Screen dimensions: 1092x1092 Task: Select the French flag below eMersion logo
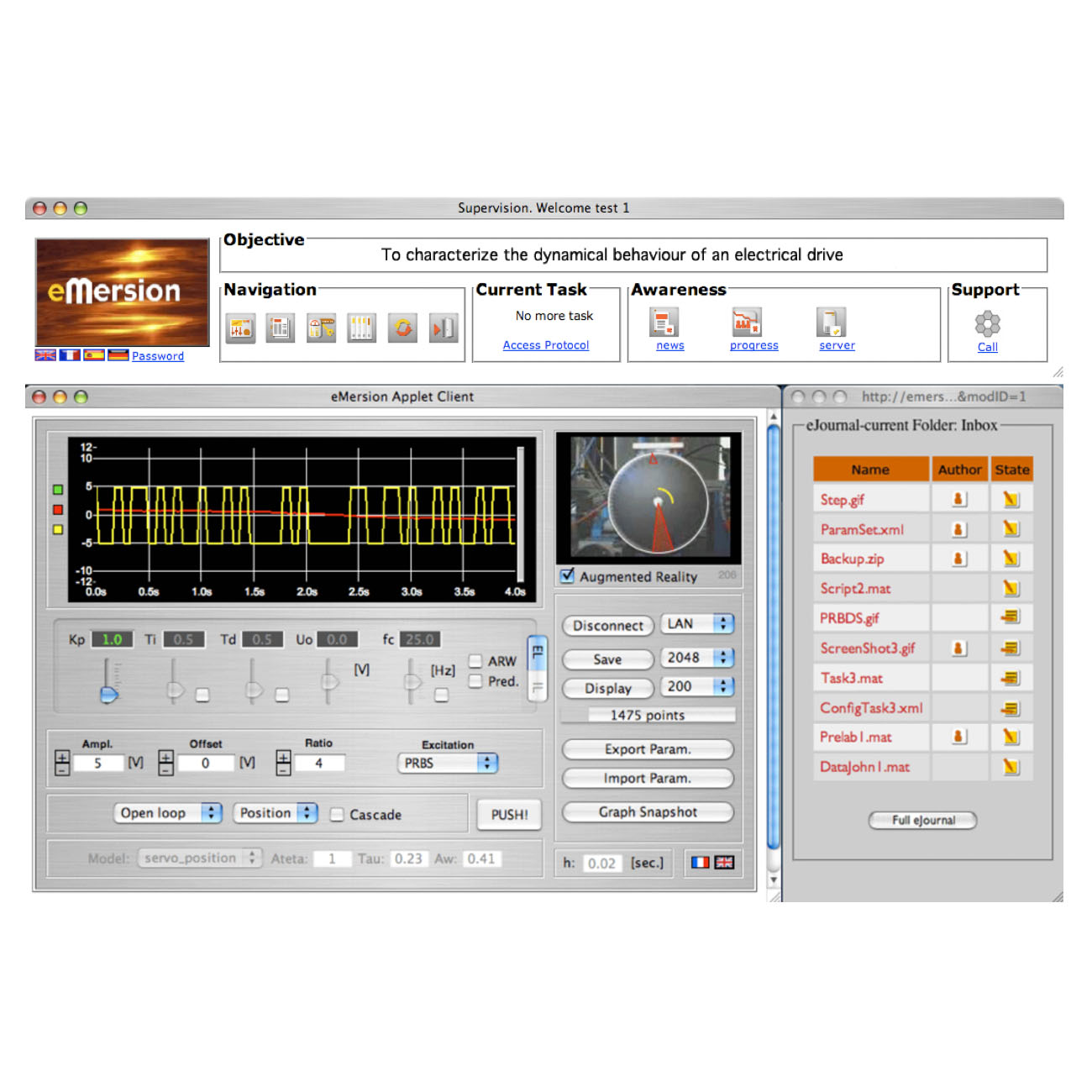70,355
